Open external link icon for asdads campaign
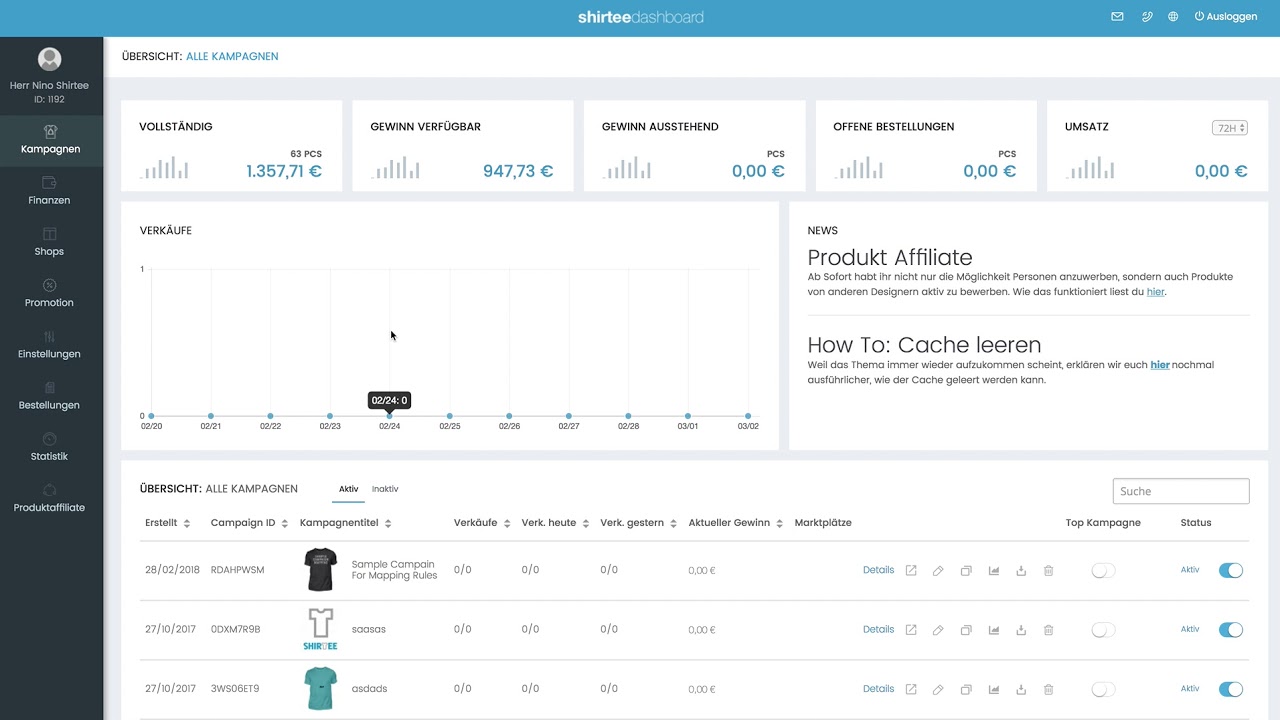The image size is (1280, 720). point(911,689)
